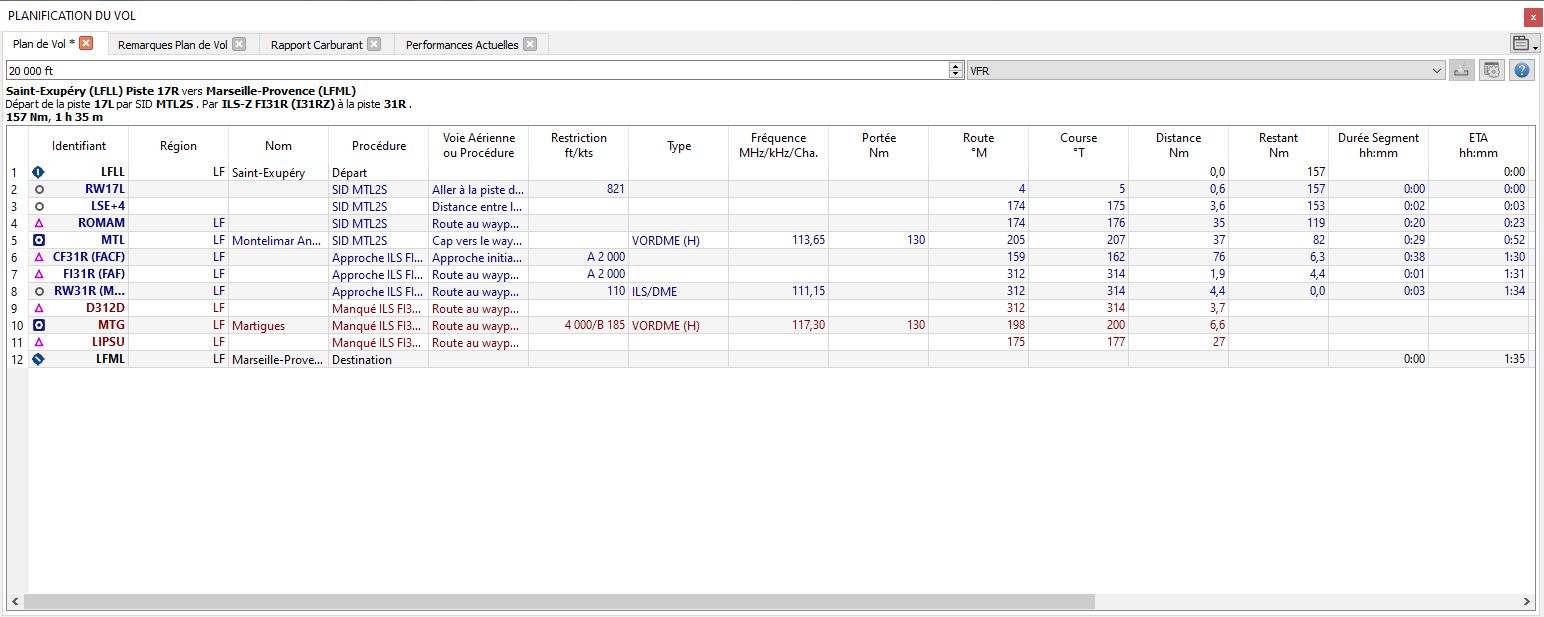Close the Remarques Plan de Vol tab
This screenshot has height=617, width=1544.
(x=239, y=44)
